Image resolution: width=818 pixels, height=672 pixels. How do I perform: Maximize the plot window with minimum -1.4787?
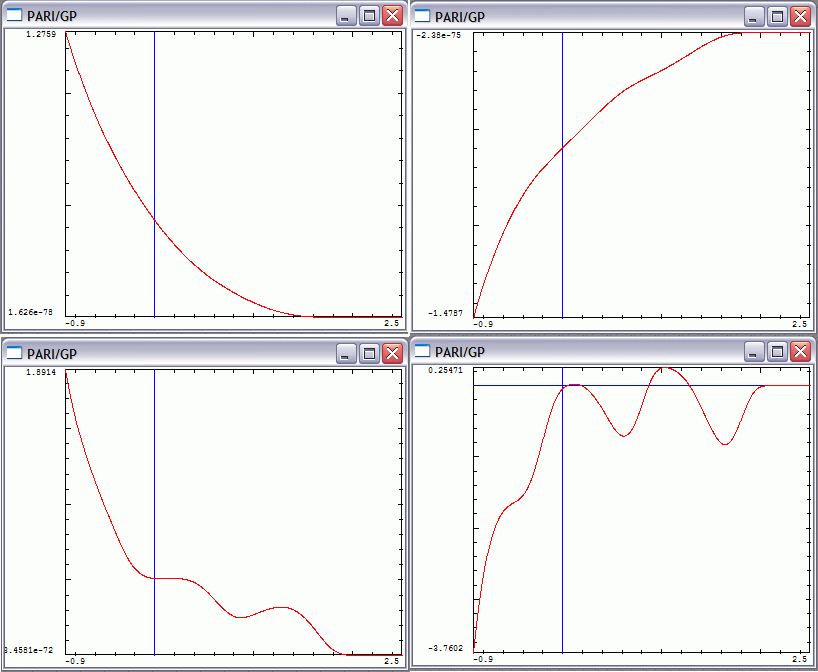[x=776, y=16]
